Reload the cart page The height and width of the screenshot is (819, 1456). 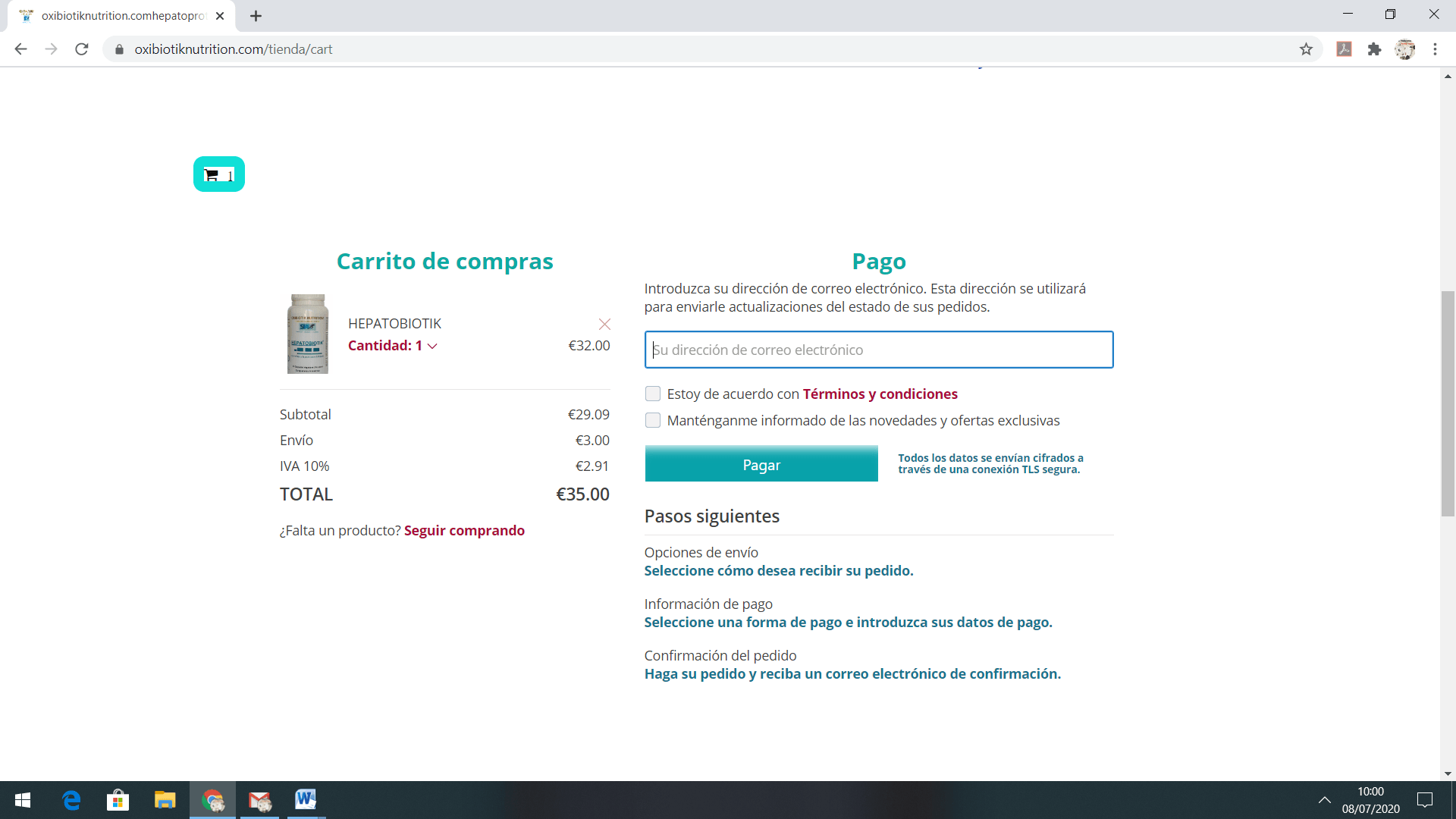(x=82, y=49)
